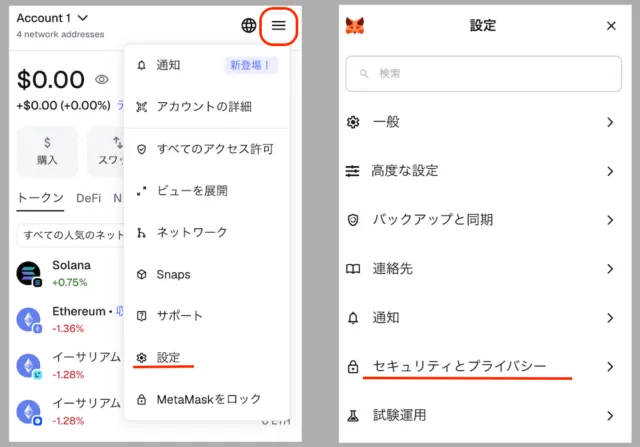Click the globe network icon
Image resolution: width=640 pixels, height=447 pixels.
[249, 25]
